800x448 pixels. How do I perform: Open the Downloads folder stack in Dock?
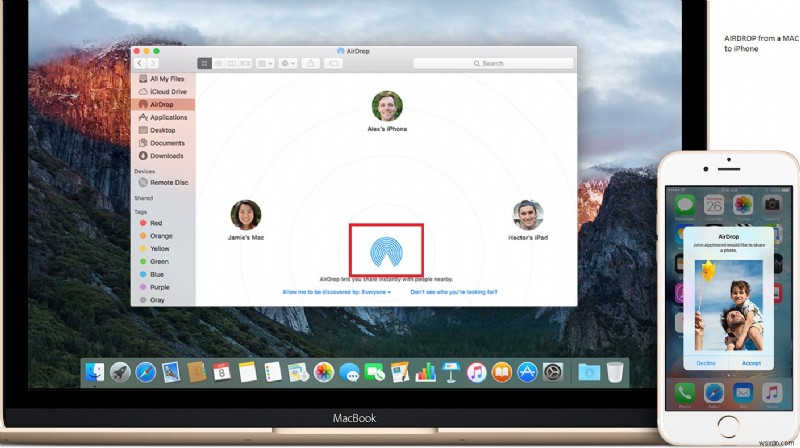(x=589, y=372)
